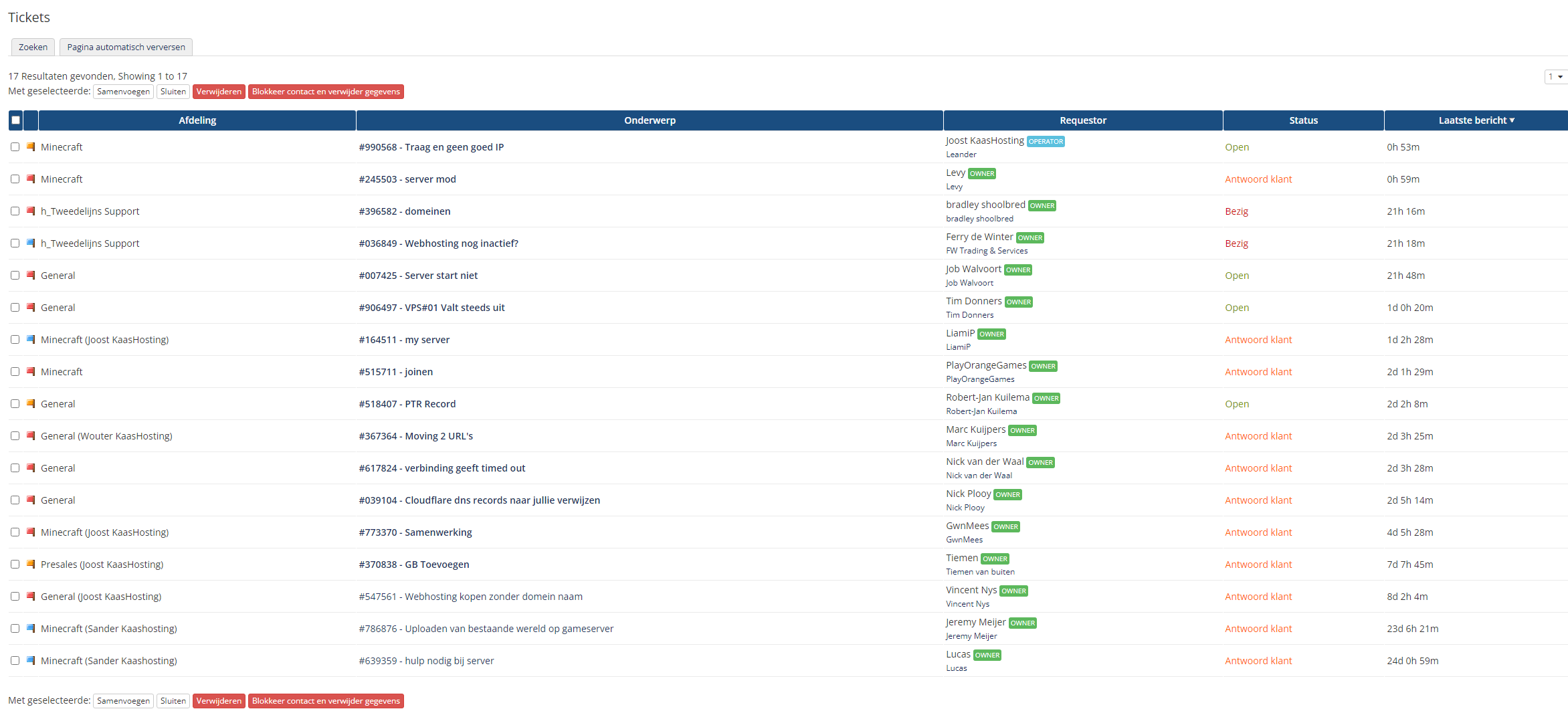Open the page number dropdown
The height and width of the screenshot is (709, 1568).
(1555, 77)
